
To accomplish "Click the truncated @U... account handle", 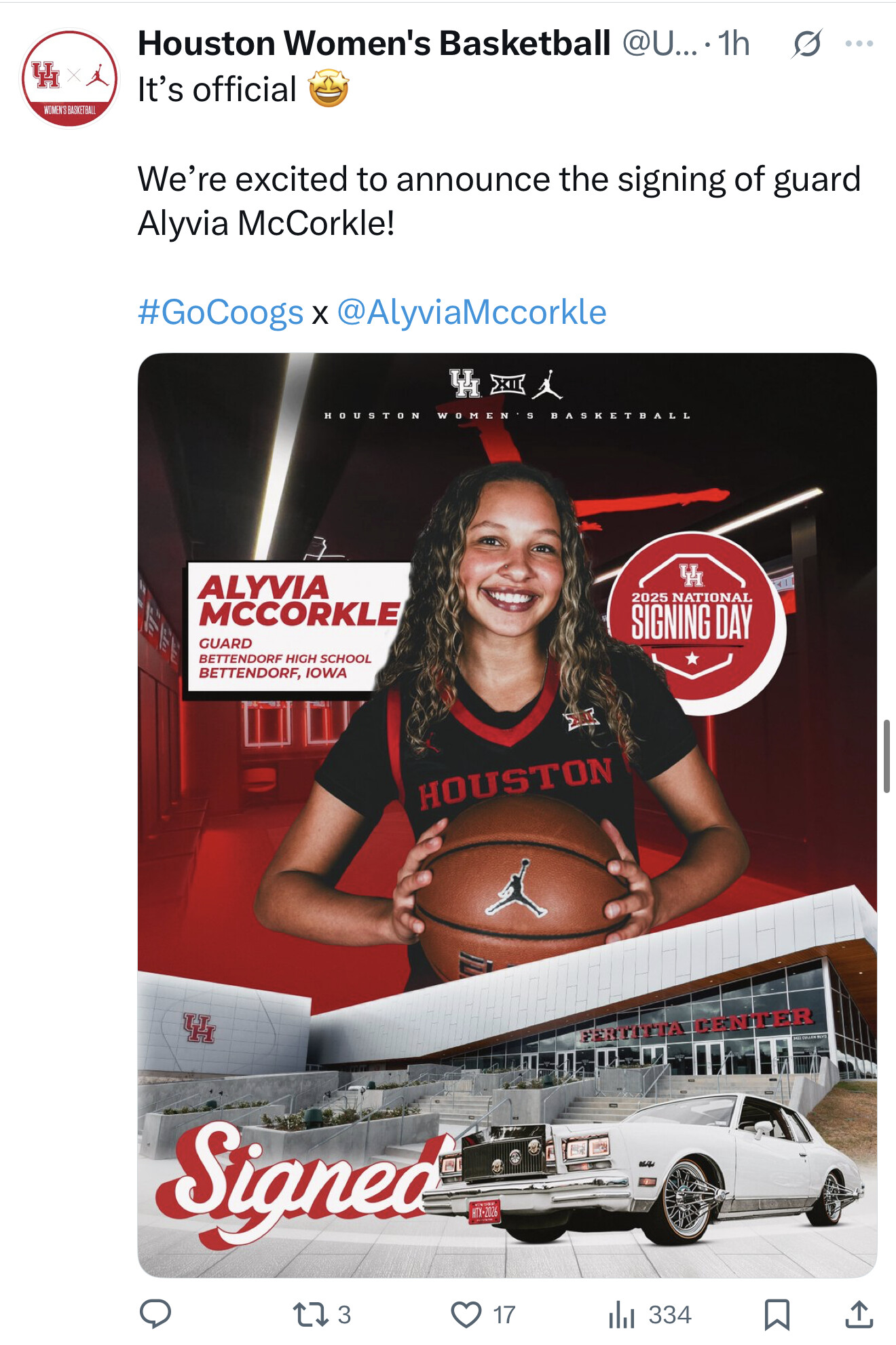I will click(660, 44).
